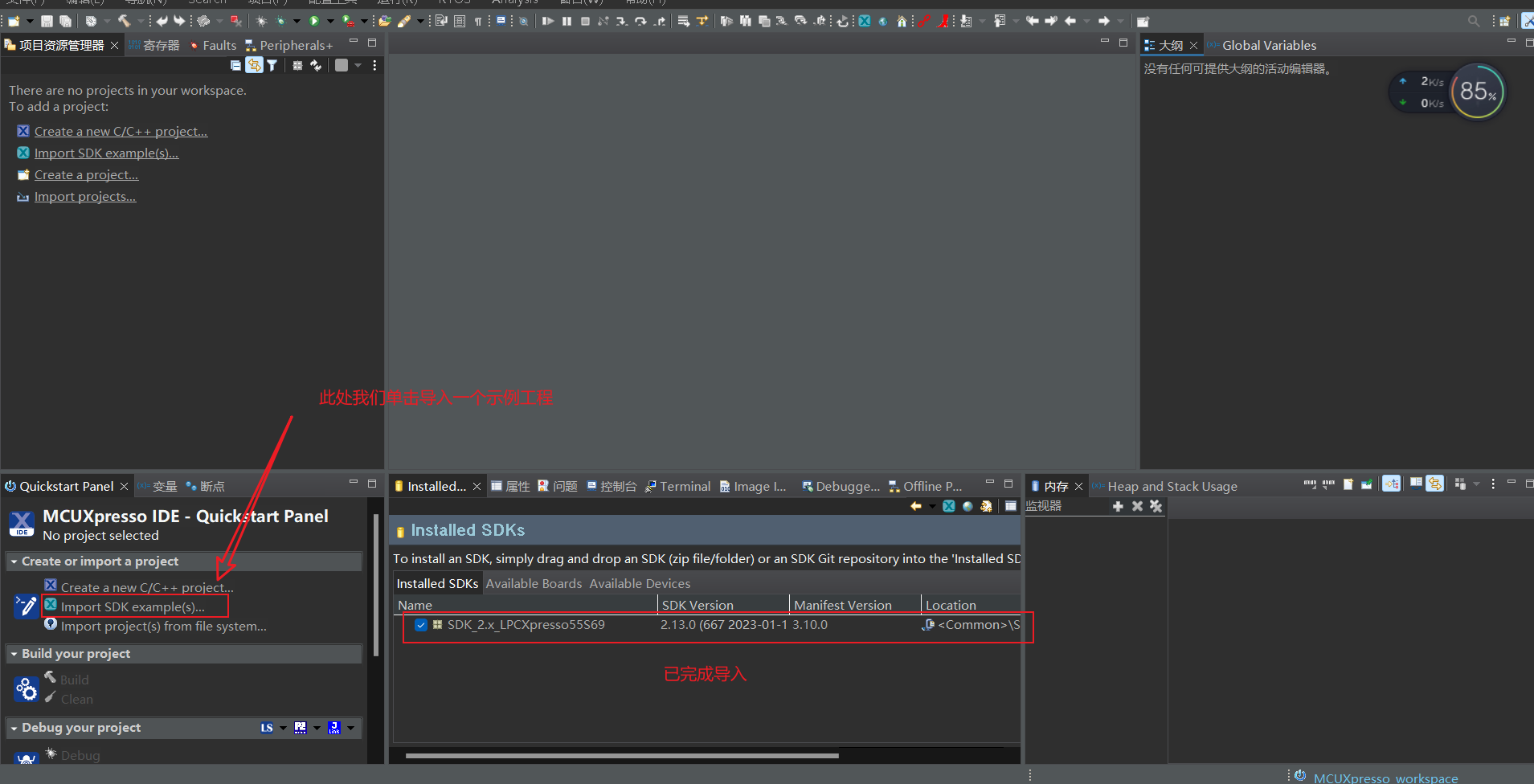1534x784 pixels.
Task: Click the back arrow in Installed SDKs toolbar
Action: pos(915,506)
